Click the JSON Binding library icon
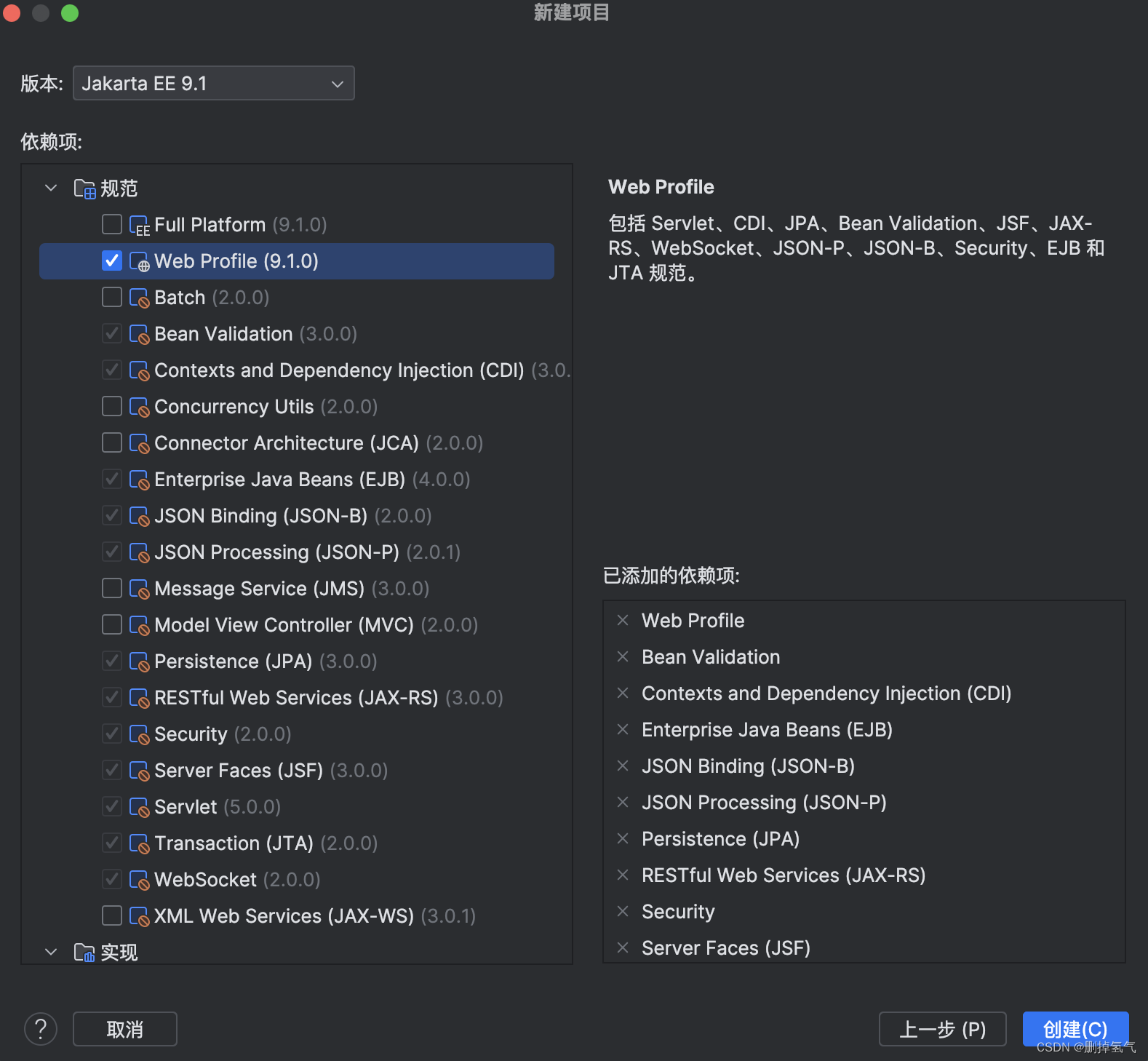The height and width of the screenshot is (1061, 1148). click(x=140, y=517)
